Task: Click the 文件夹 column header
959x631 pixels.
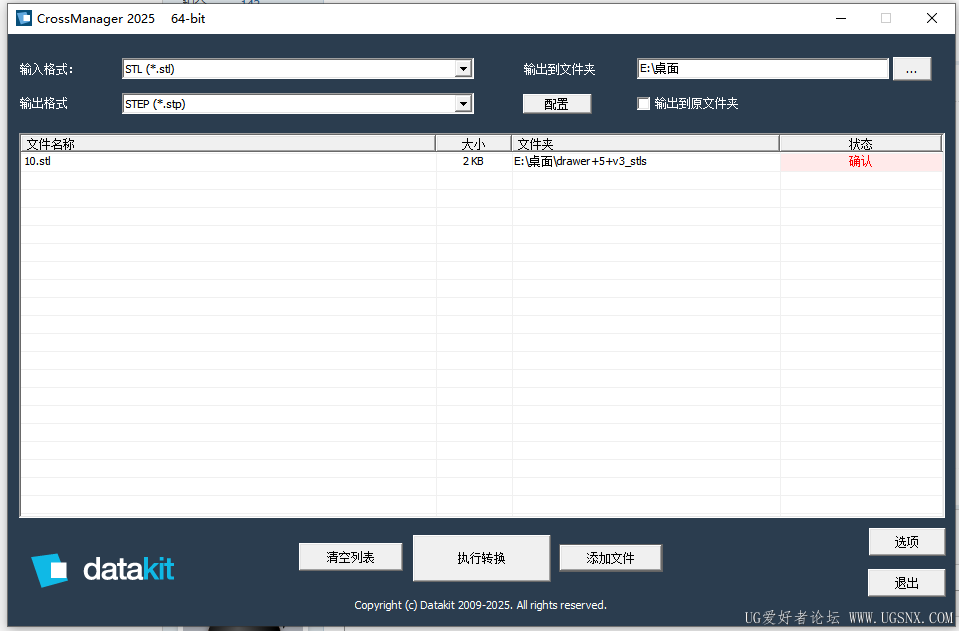Action: [645, 144]
